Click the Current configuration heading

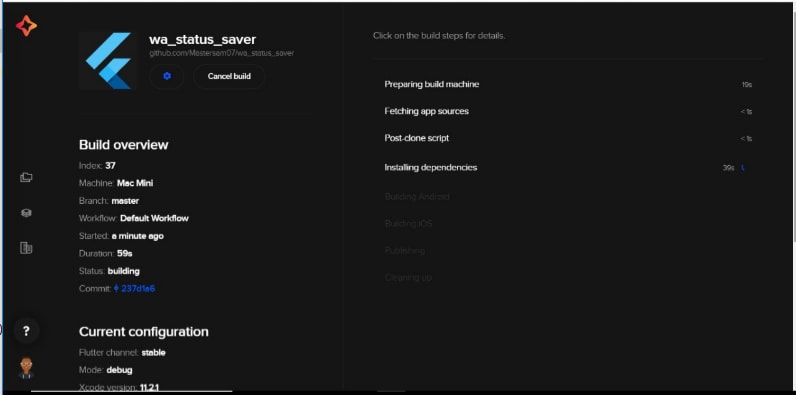[144, 332]
